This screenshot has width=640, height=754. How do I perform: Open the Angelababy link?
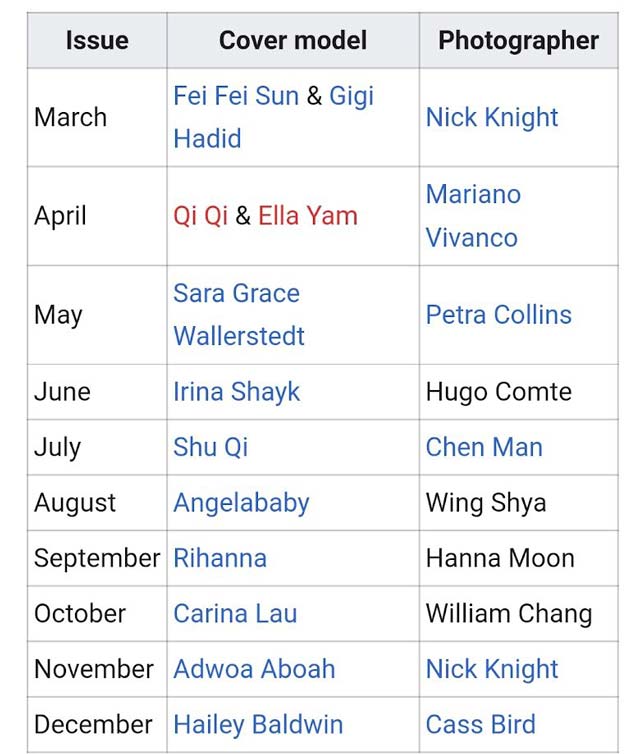click(x=241, y=503)
